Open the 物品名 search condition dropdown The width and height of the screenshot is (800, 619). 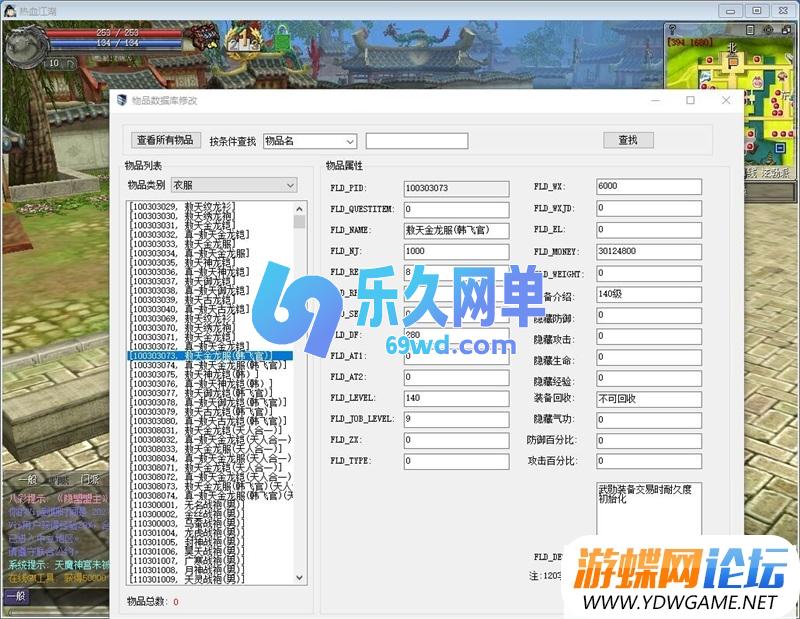point(310,141)
